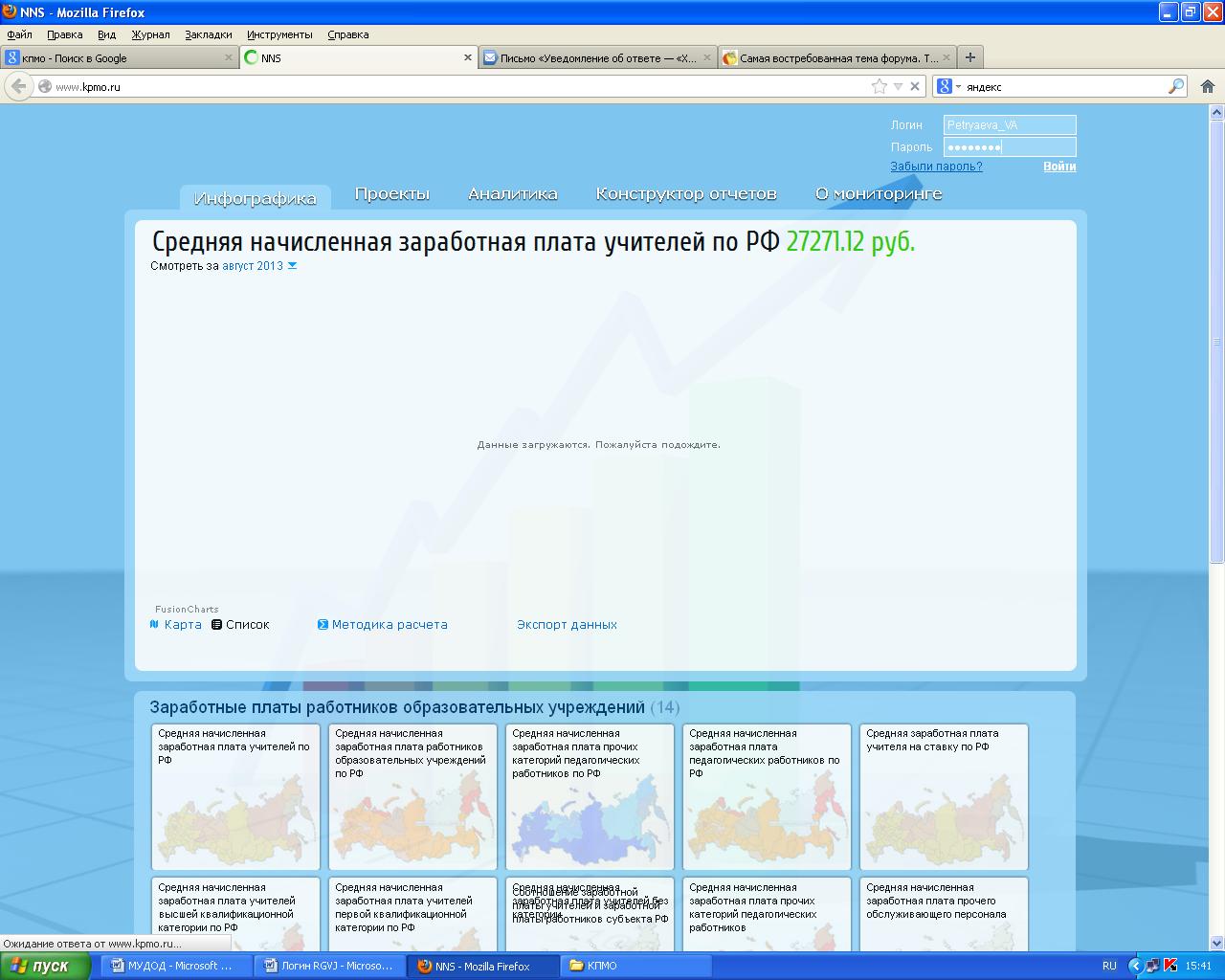The image size is (1225, 980).
Task: Open thumbnail Средняя заработная плата учителя на ставку
Action: click(x=944, y=796)
